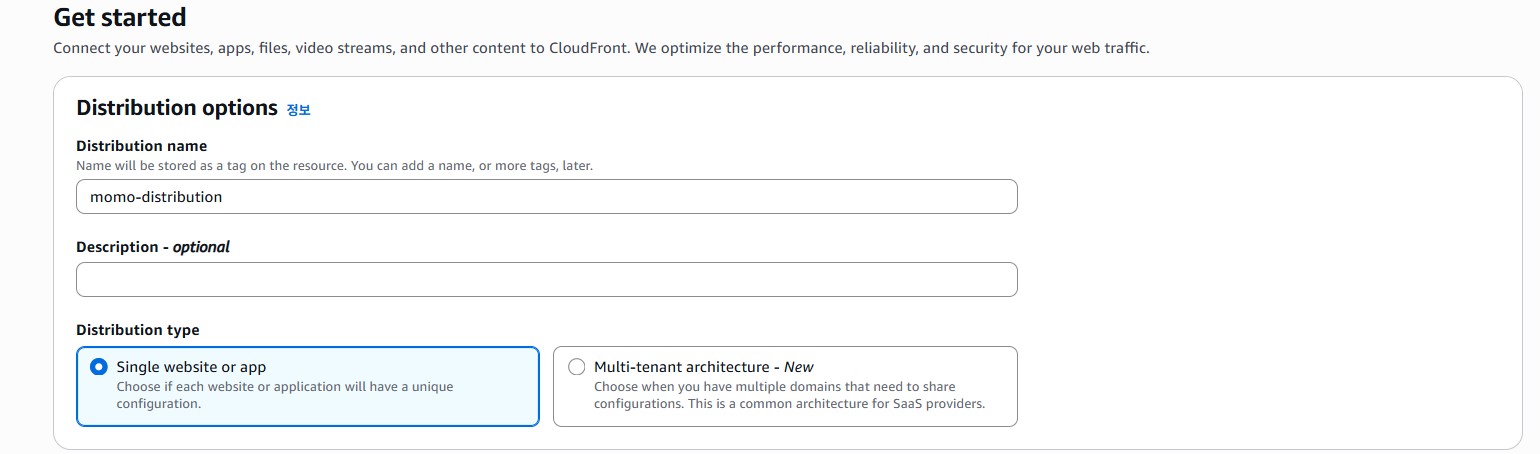Viewport: 1540px width, 454px height.
Task: Click the 'Distribution options' section heading
Action: pyautogui.click(x=176, y=108)
